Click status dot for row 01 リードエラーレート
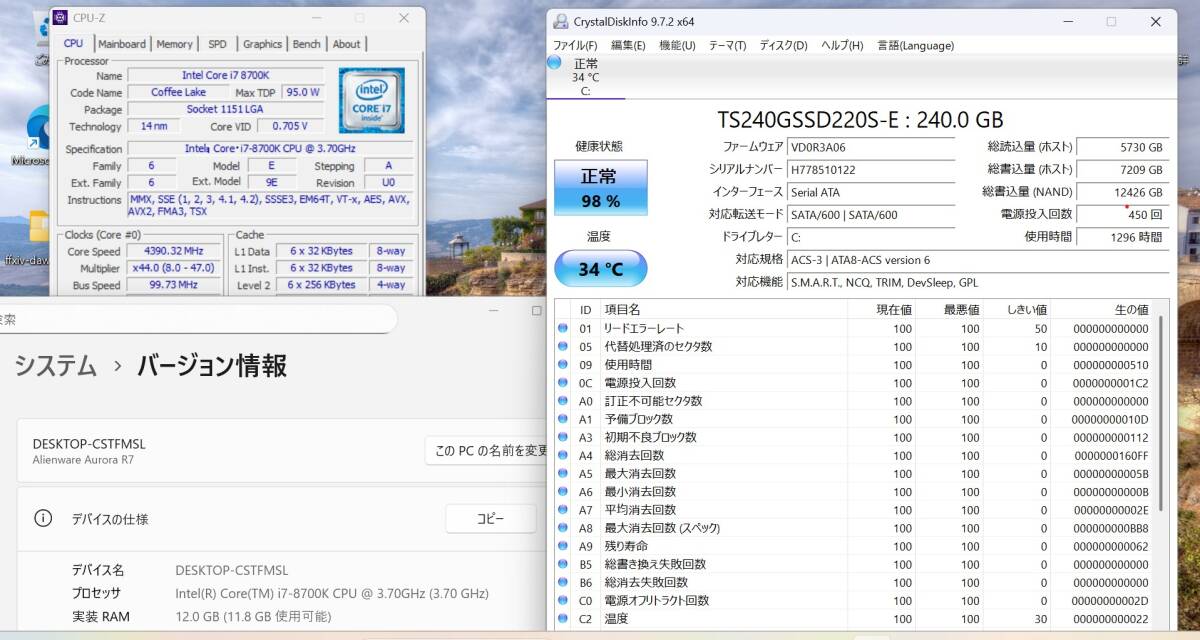 tap(562, 328)
